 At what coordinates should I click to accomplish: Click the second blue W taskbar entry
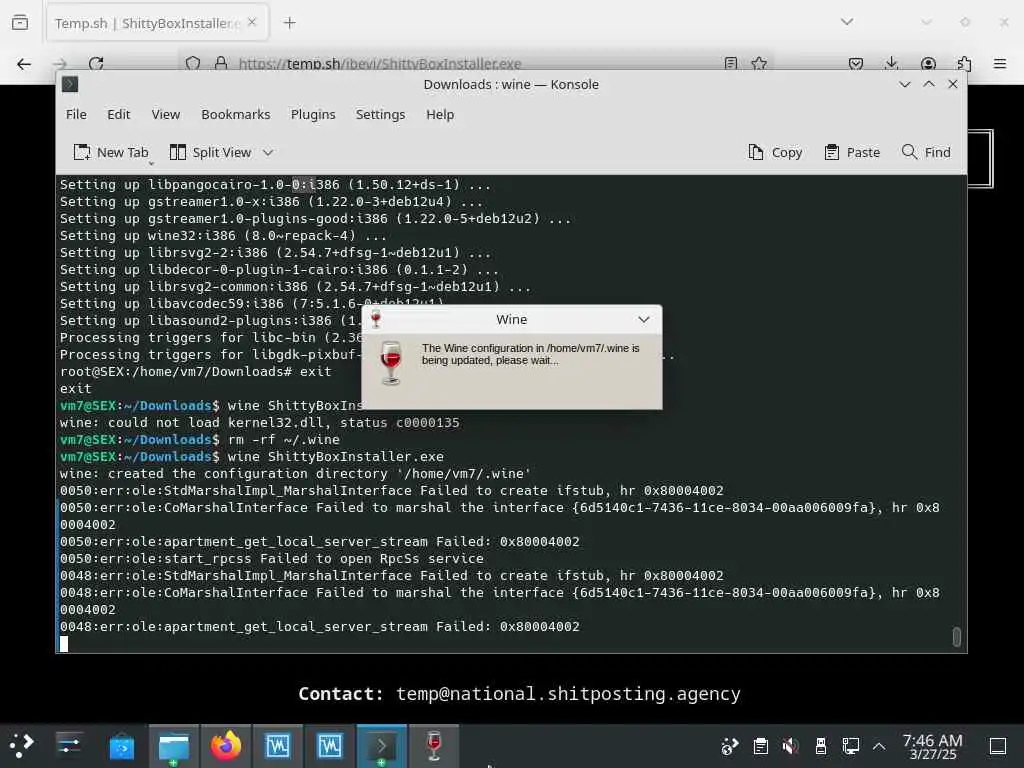(330, 746)
